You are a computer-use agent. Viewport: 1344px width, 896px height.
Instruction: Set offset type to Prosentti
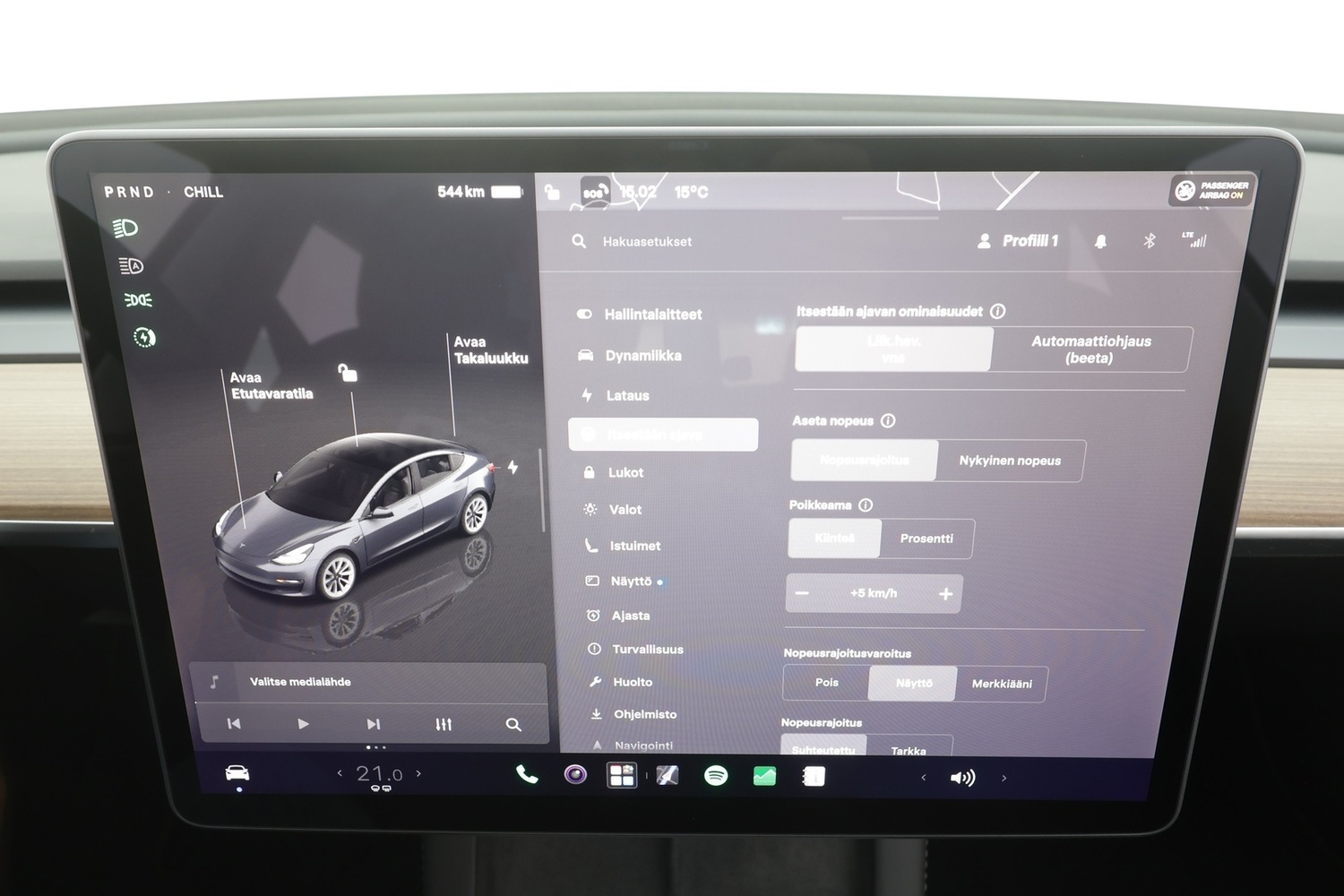coord(926,538)
